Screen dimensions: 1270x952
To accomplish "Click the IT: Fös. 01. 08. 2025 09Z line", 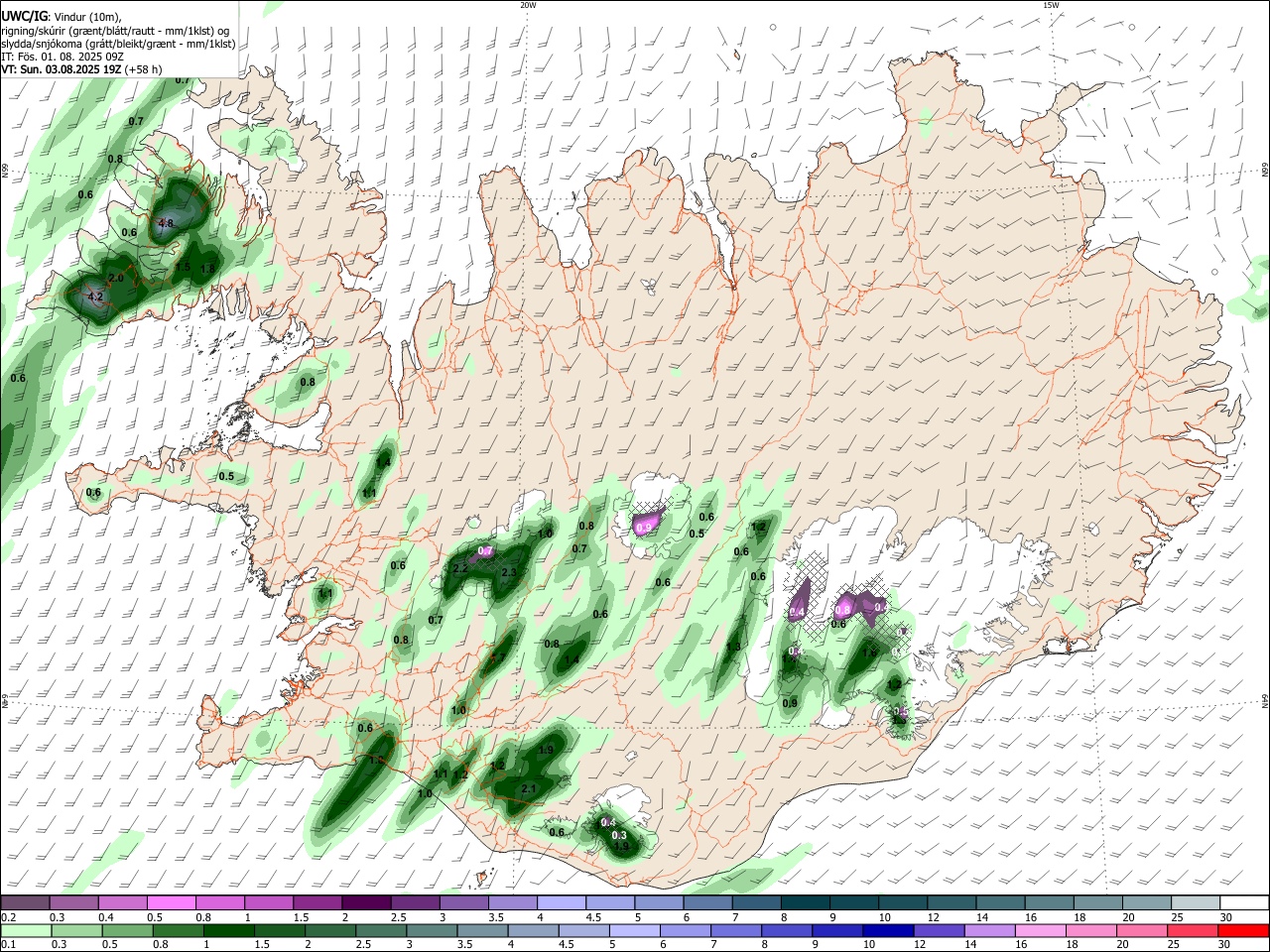I will point(63,57).
